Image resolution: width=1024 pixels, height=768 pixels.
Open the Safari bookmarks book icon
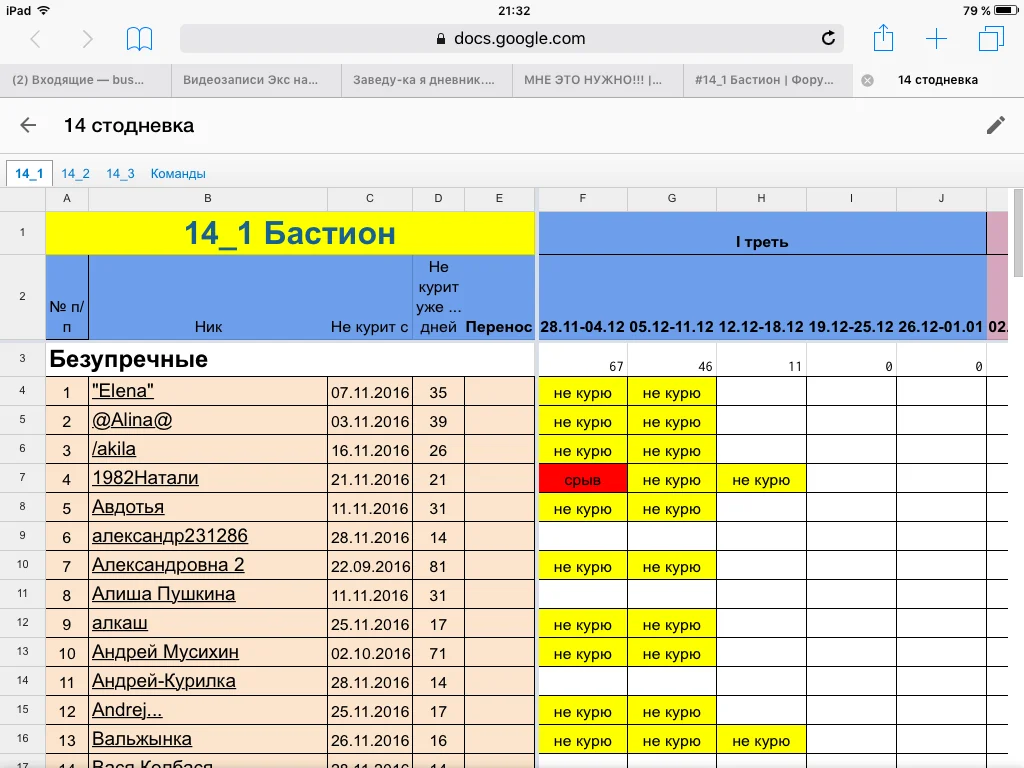139,39
